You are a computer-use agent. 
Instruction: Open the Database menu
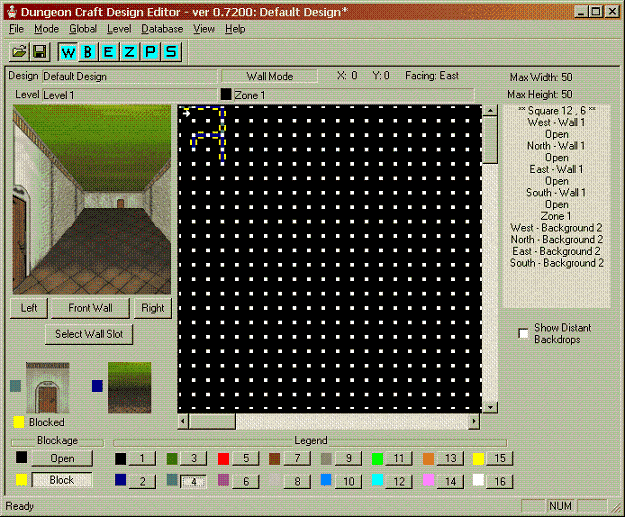tap(162, 29)
